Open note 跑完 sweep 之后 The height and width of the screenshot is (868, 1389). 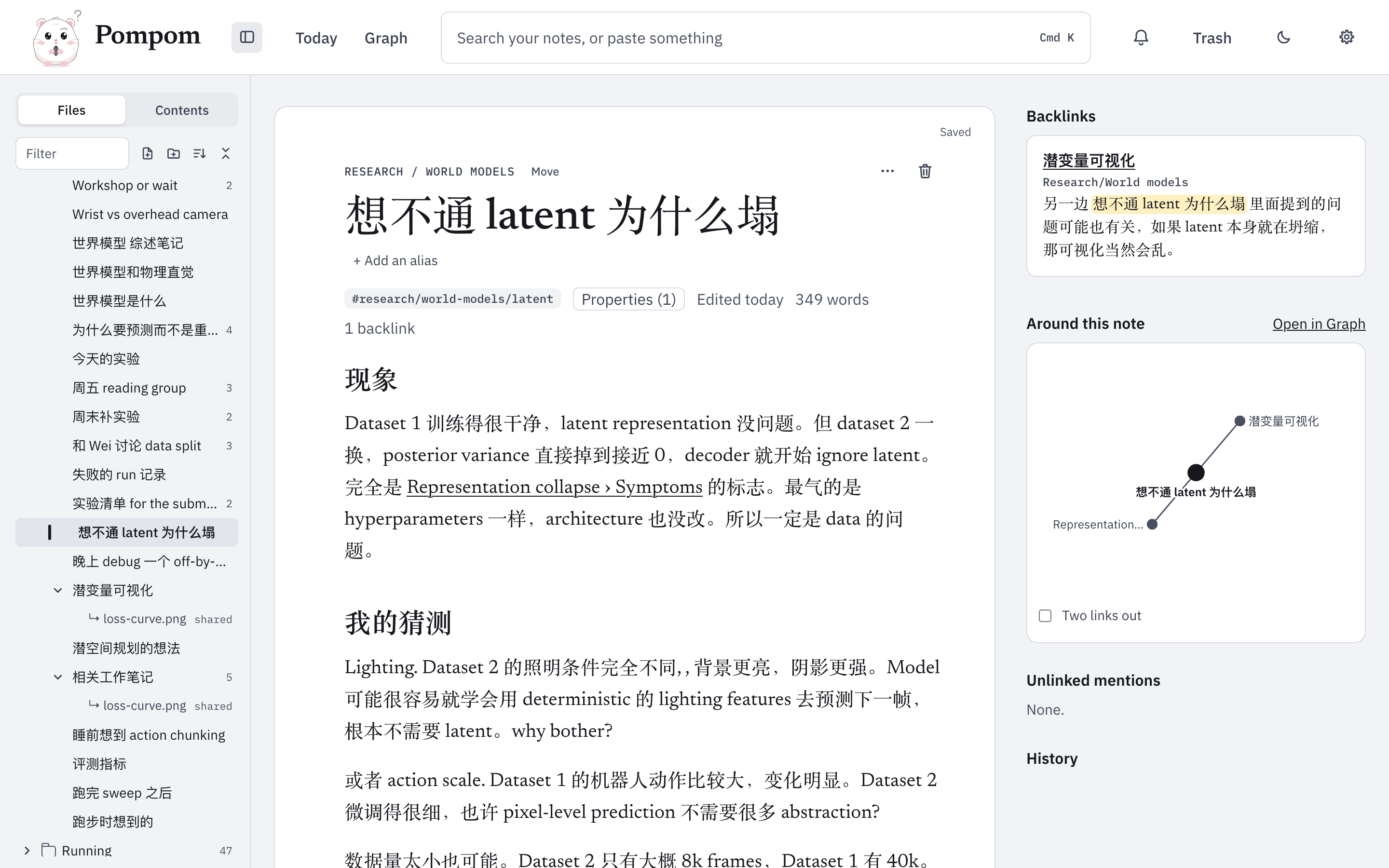127,793
